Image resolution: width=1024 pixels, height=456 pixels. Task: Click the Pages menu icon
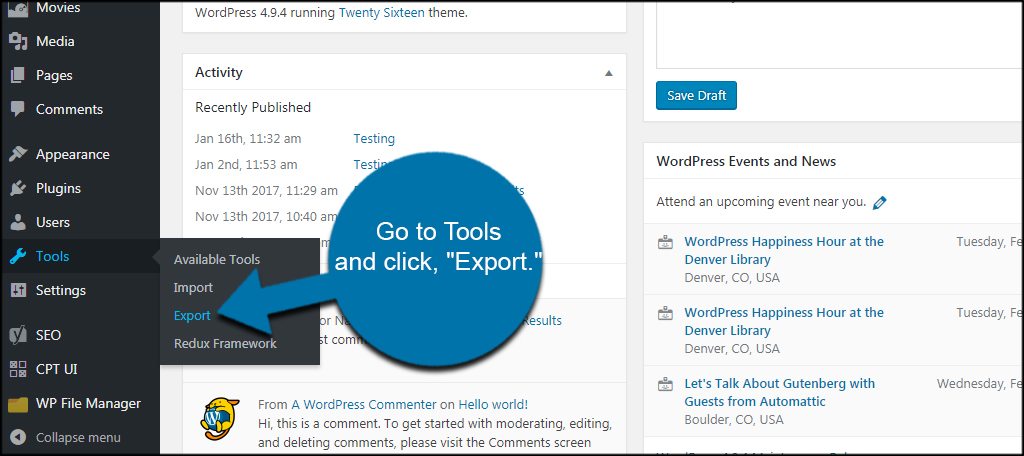(18, 75)
